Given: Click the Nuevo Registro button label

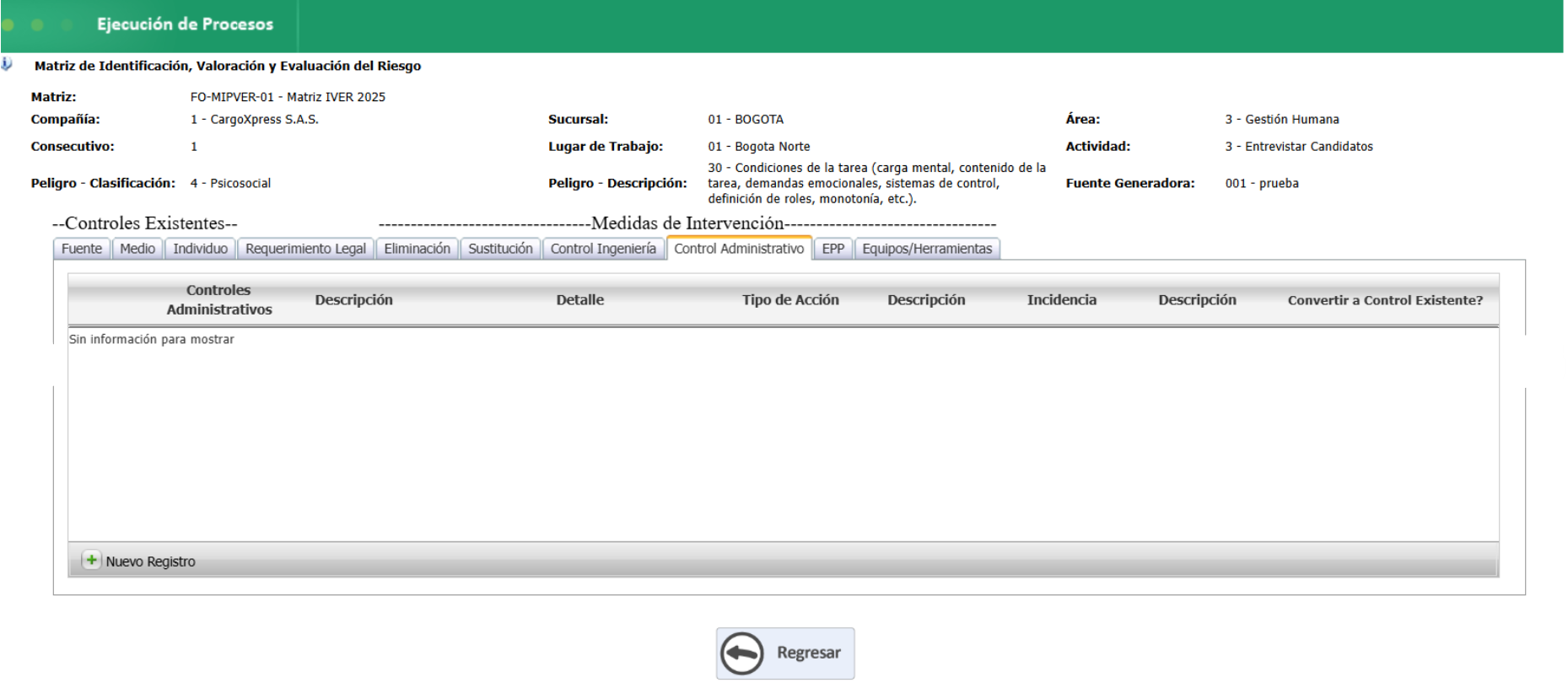Looking at the screenshot, I should 150,562.
